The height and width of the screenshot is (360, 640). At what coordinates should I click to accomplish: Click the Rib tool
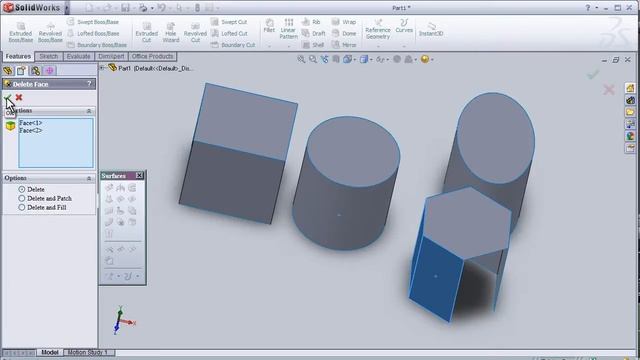point(311,22)
